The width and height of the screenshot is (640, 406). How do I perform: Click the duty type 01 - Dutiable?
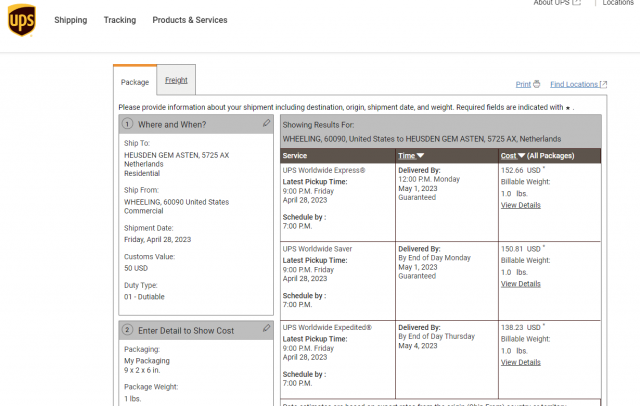point(144,297)
